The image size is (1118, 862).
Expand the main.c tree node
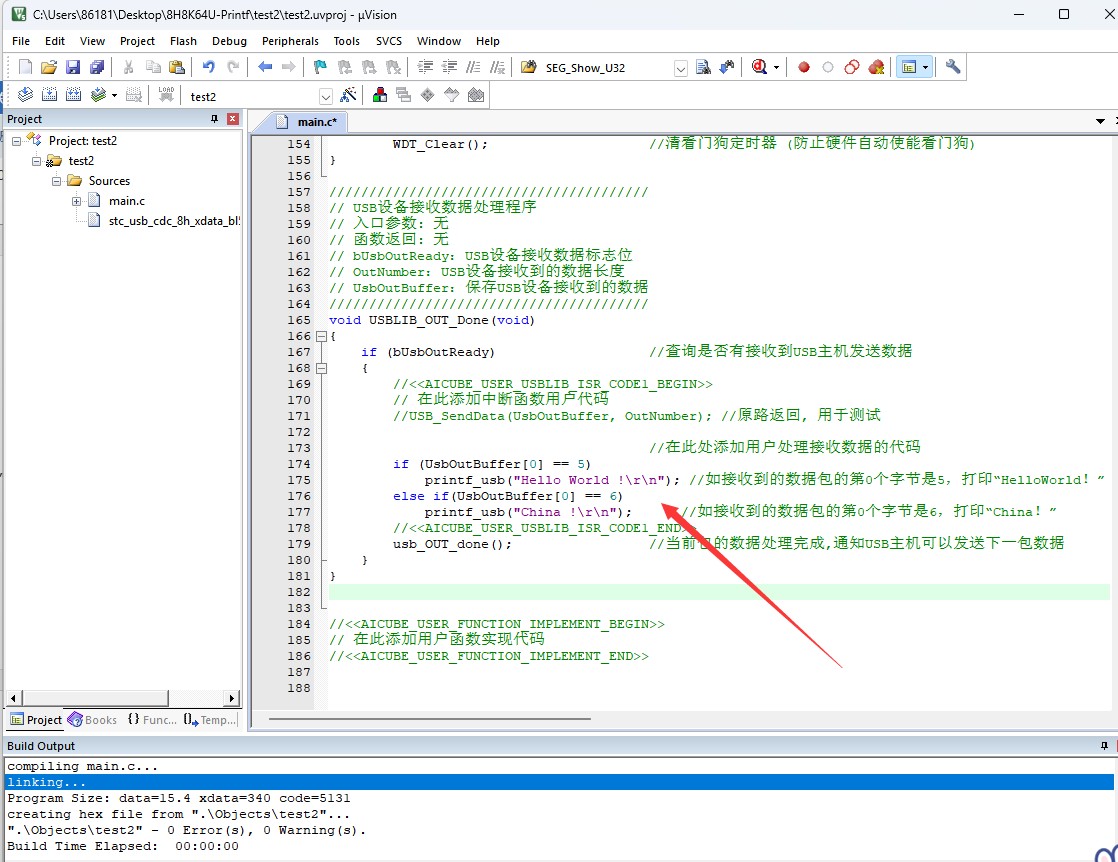(x=76, y=201)
